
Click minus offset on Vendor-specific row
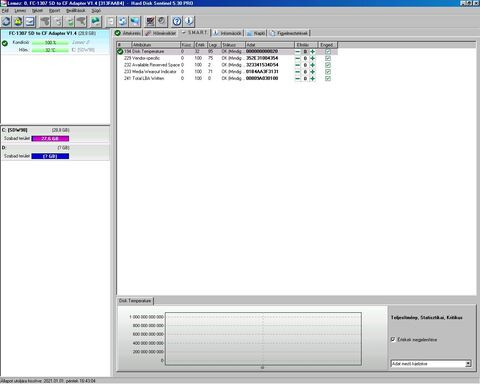[x=298, y=58]
